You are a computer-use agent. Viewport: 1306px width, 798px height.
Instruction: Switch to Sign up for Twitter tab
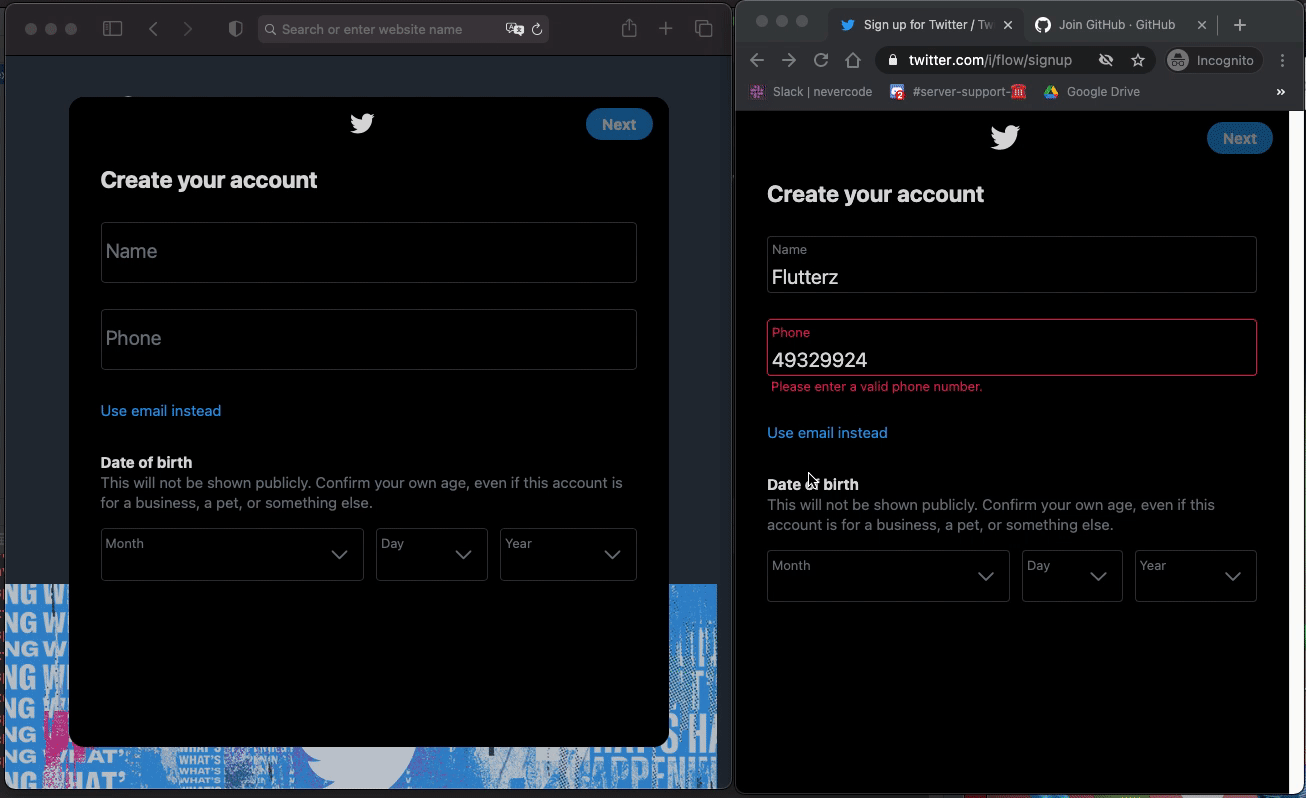coord(925,25)
